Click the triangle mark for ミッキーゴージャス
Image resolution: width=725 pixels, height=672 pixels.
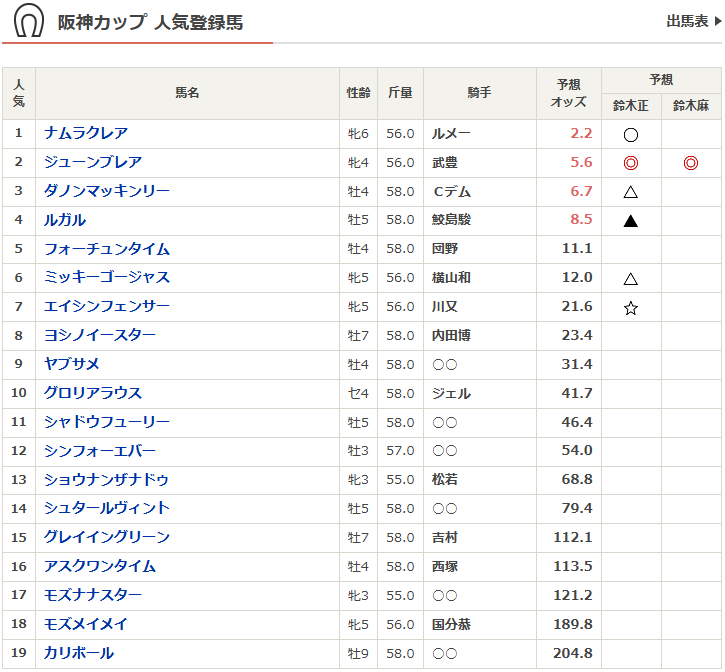631,279
